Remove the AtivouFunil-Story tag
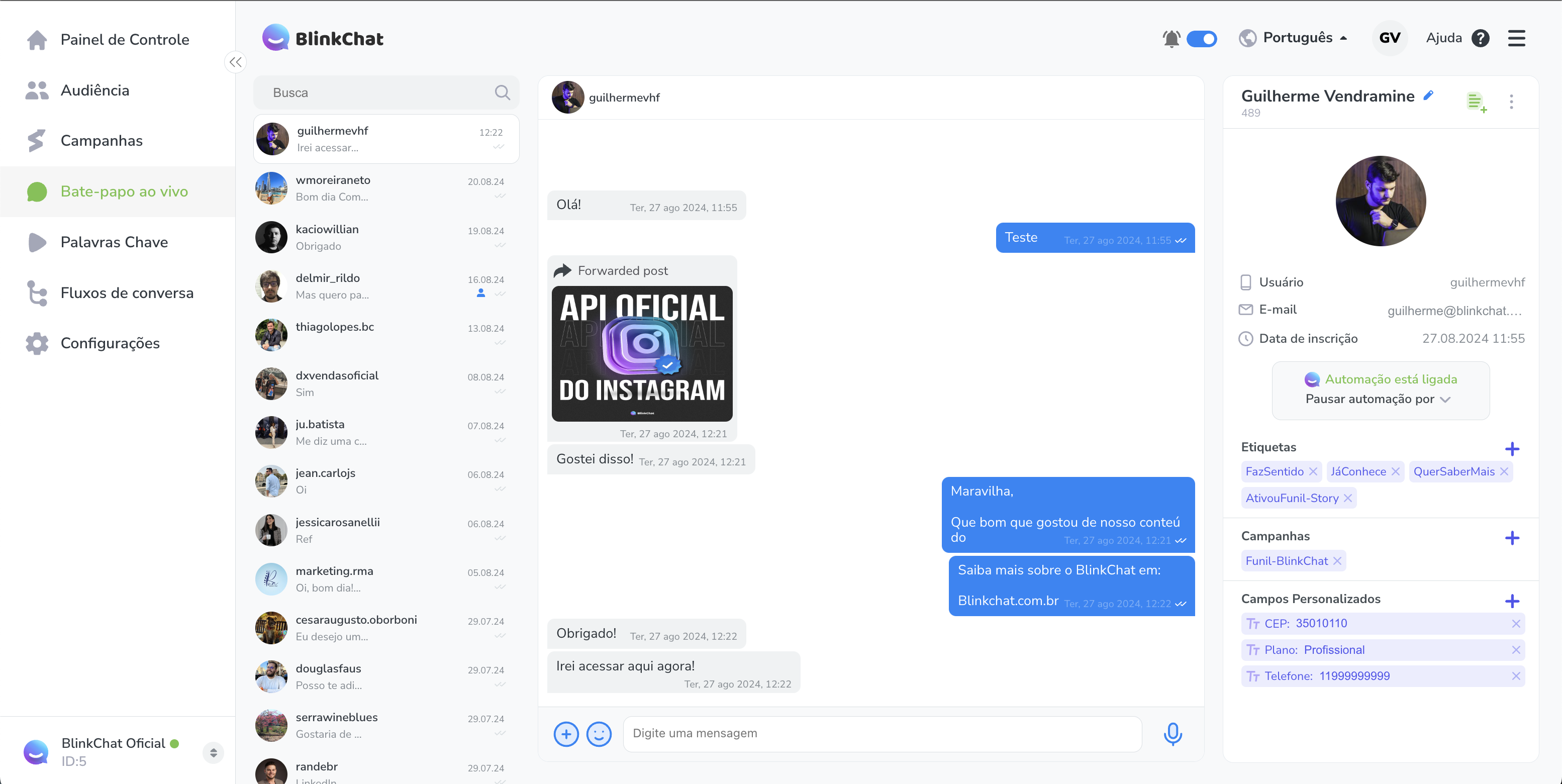The image size is (1562, 784). [1347, 498]
